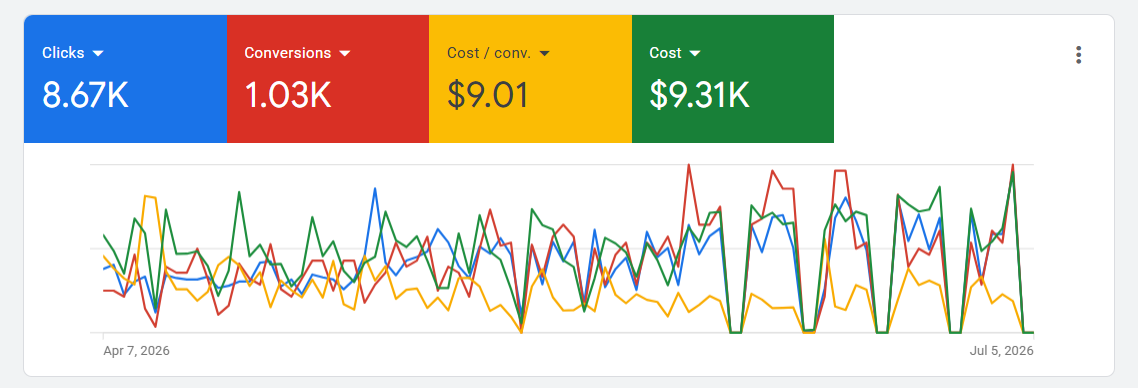Open the three-dot more options menu
Viewport: 1138px width, 388px height.
(1078, 55)
